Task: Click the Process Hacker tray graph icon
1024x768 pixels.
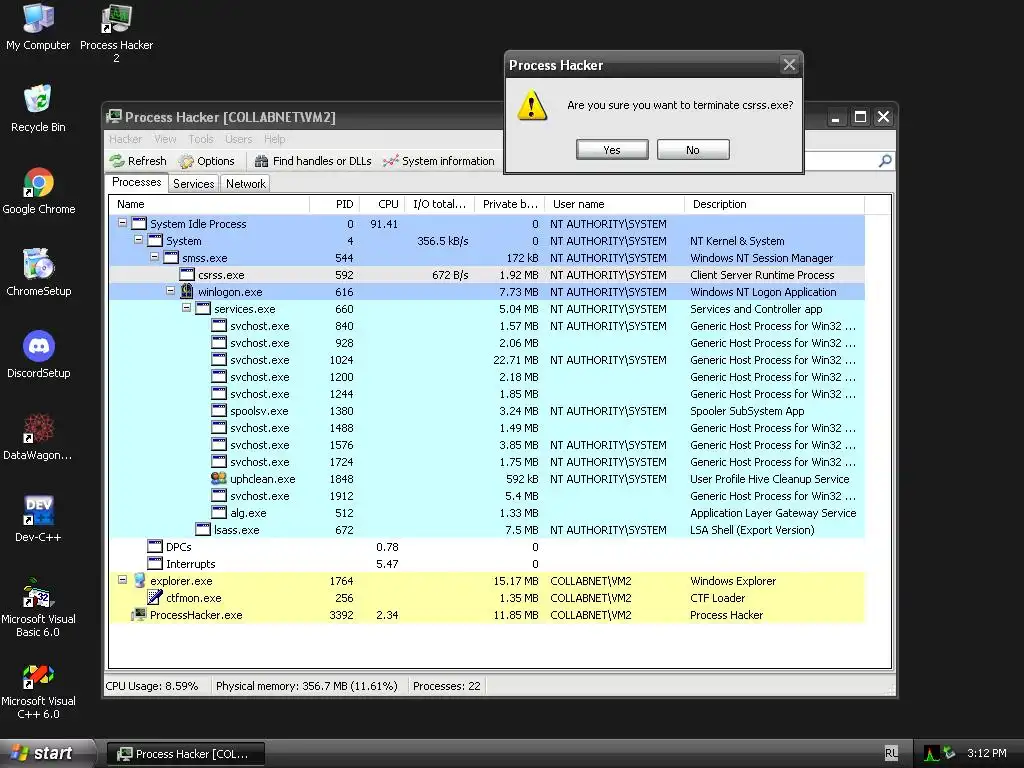Action: coord(932,754)
